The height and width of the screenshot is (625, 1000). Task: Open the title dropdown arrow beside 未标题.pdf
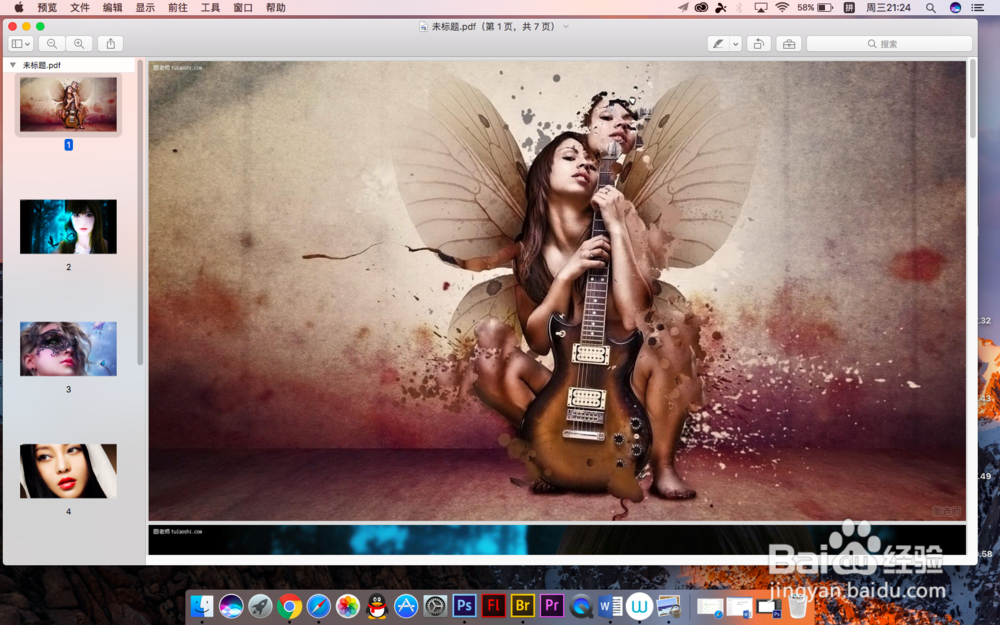click(x=566, y=27)
